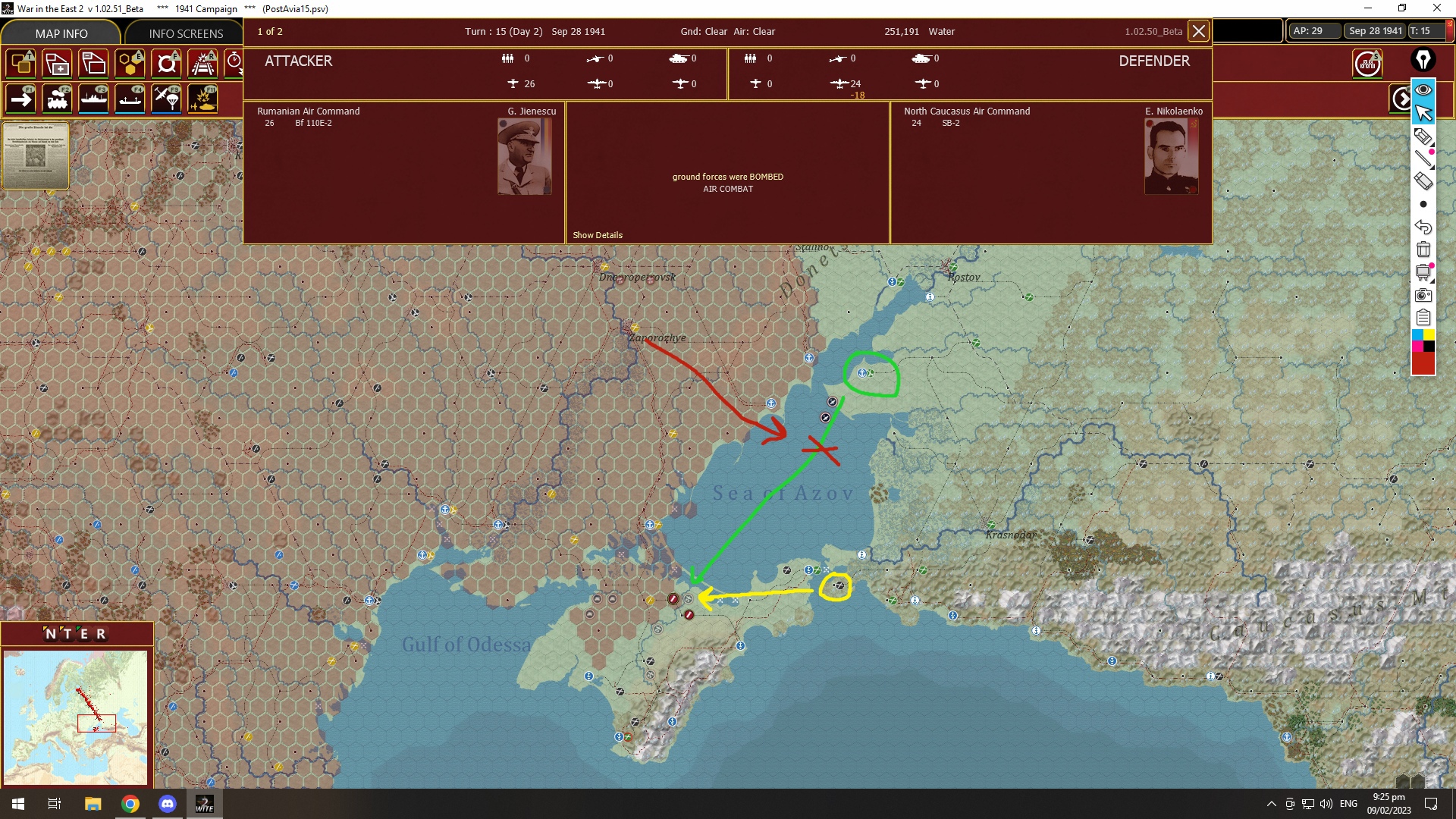This screenshot has width=1456, height=819.
Task: Select the eraser annotation tool
Action: 1423,181
